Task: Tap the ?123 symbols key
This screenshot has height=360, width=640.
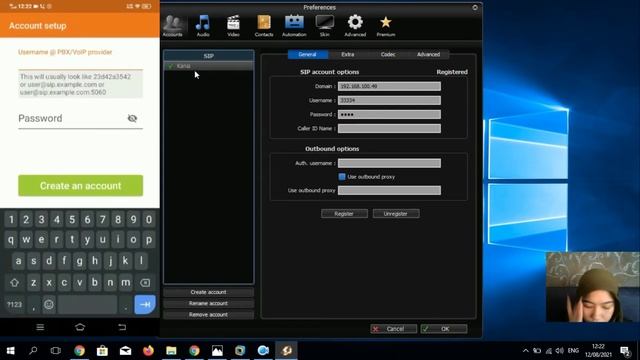Action: (x=14, y=304)
